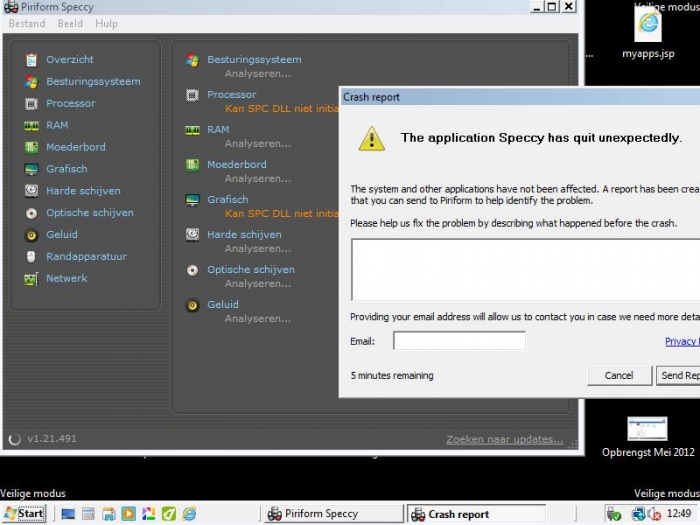
Task: Click Harde schijven icon in summary panel
Action: (192, 235)
